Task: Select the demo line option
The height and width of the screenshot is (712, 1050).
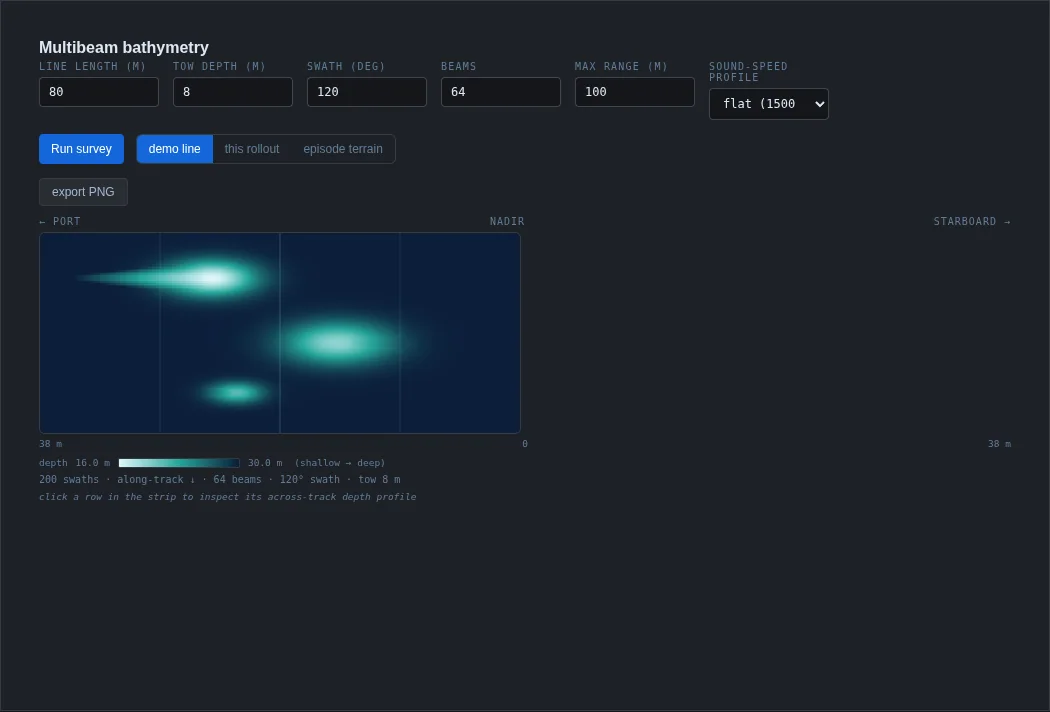Action: tap(174, 149)
